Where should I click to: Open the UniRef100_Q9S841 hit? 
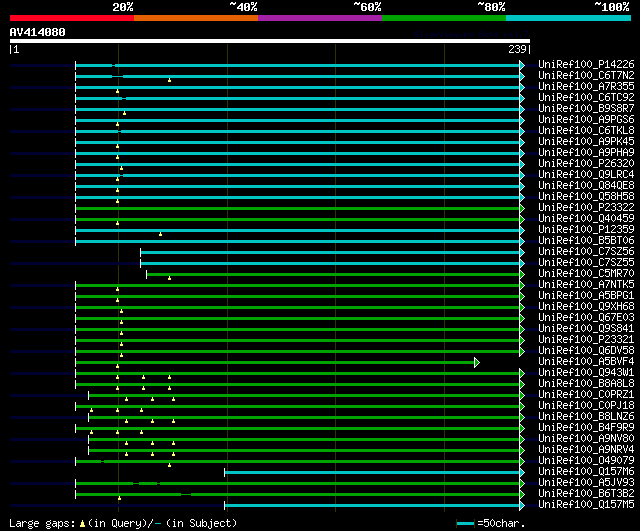click(x=586, y=329)
